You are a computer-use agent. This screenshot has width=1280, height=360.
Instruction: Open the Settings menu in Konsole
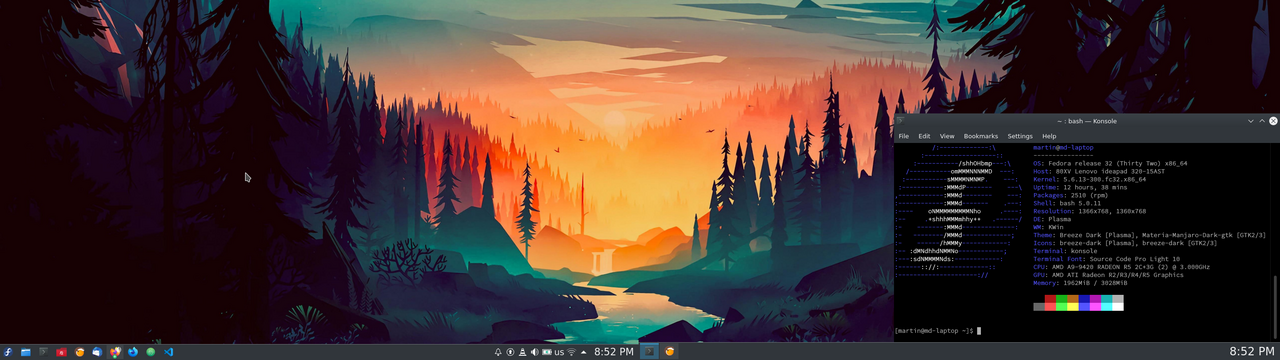coord(1020,136)
